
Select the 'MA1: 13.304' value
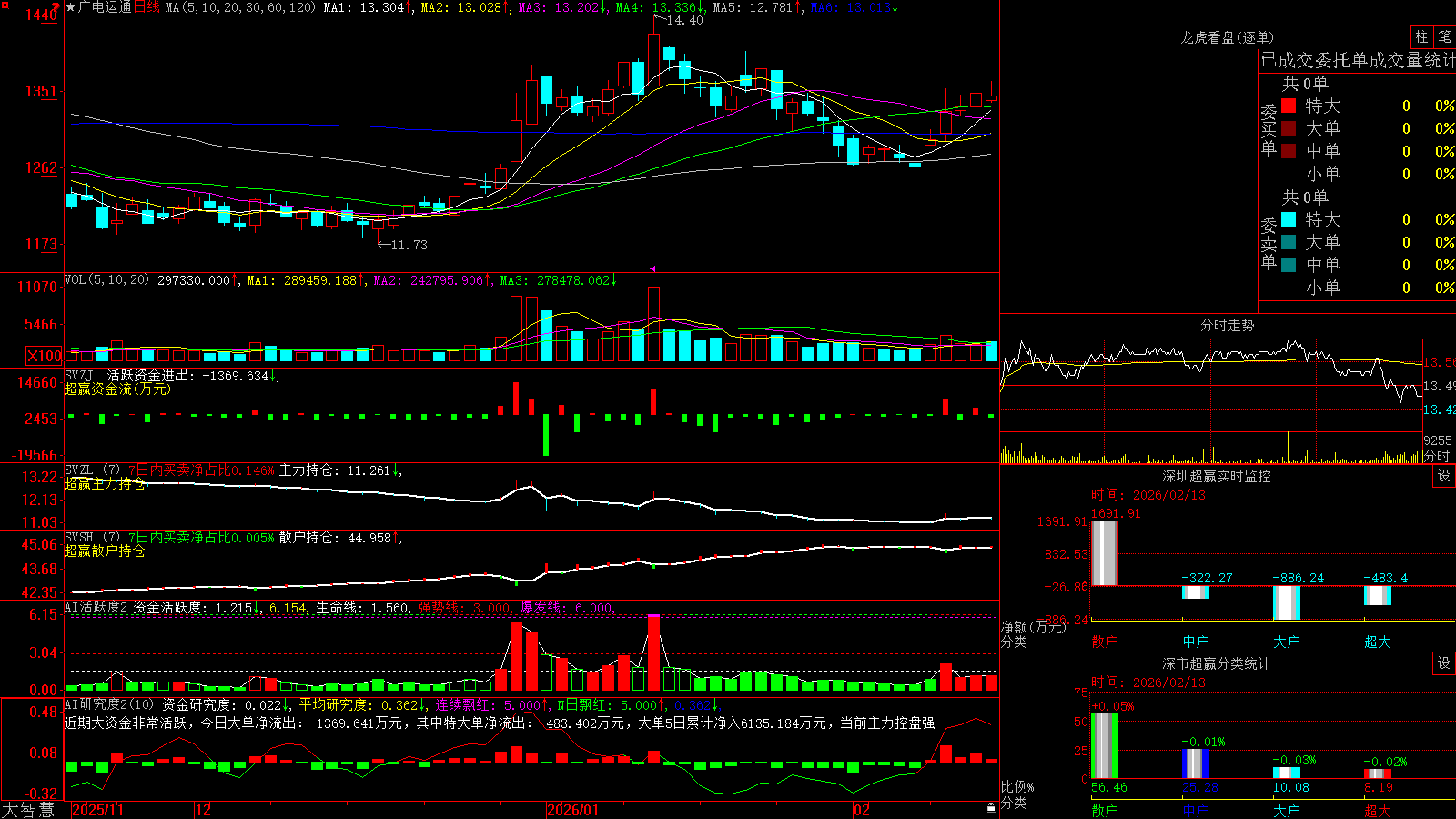363,7
